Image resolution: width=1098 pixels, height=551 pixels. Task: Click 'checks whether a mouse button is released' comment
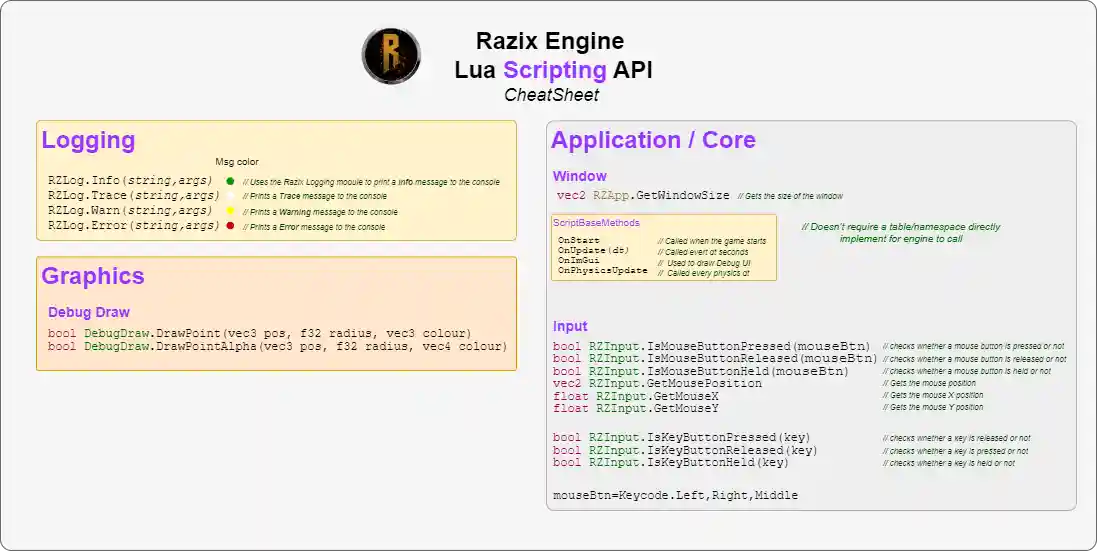[974, 359]
